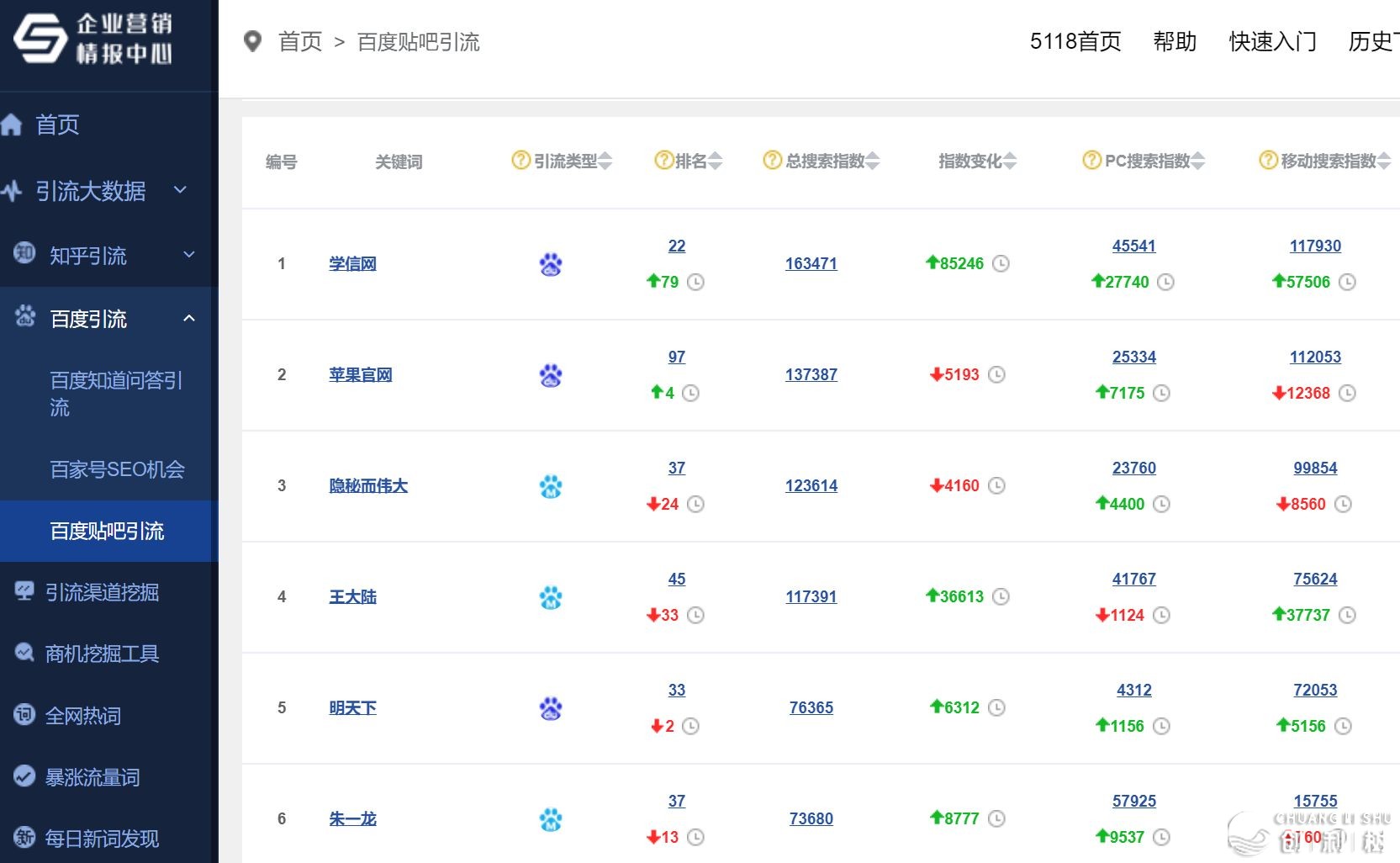Expand the 引流大数据 sidebar menu
Viewport: 1400px width, 863px height.
180,191
